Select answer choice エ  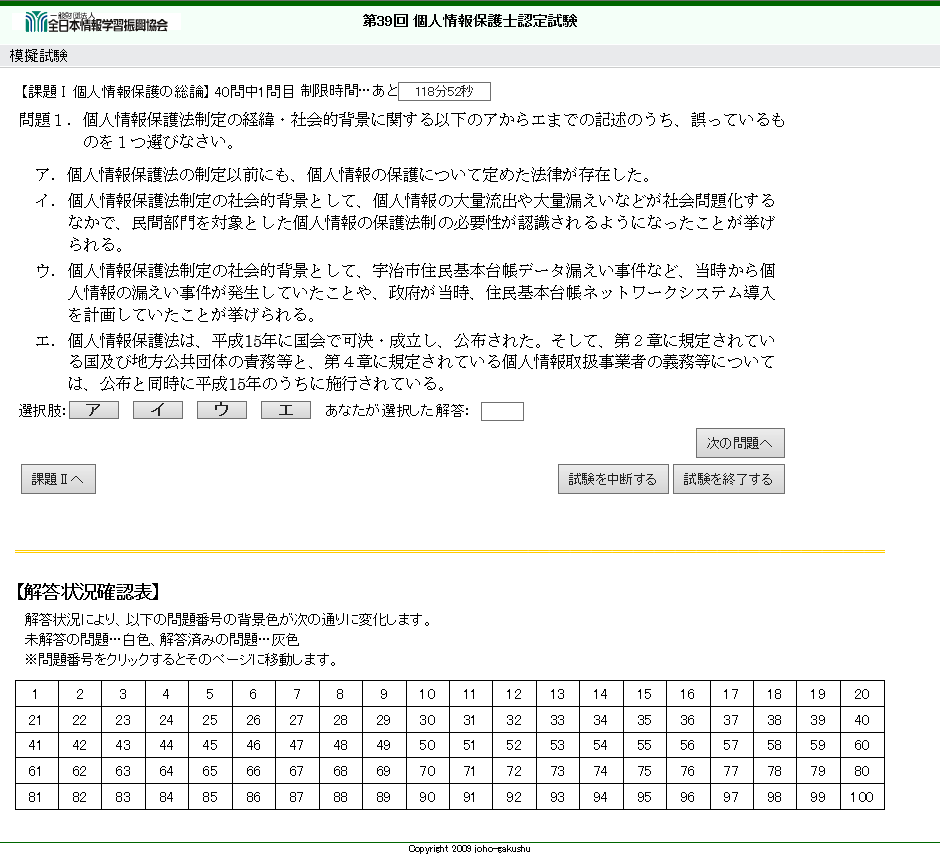coord(286,410)
